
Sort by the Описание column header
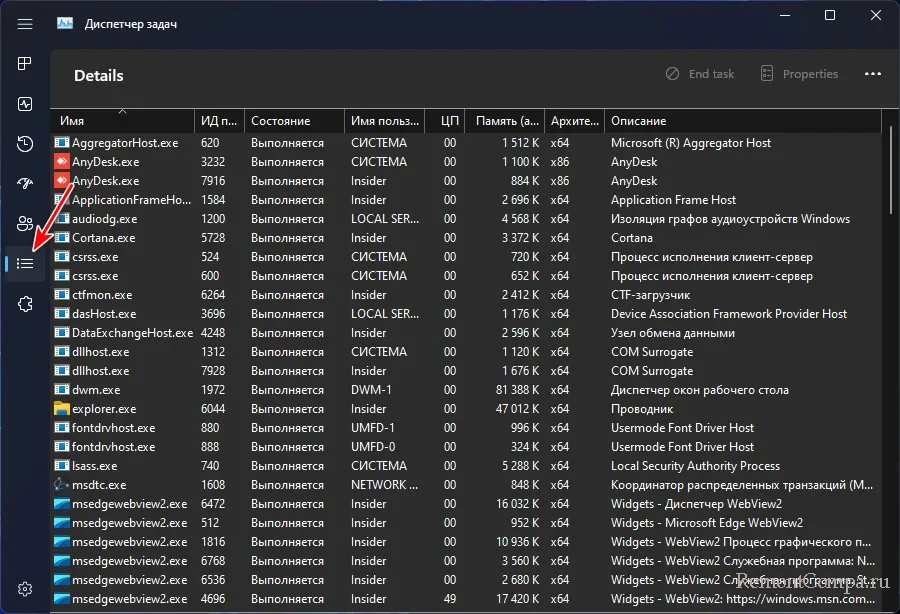[x=743, y=121]
